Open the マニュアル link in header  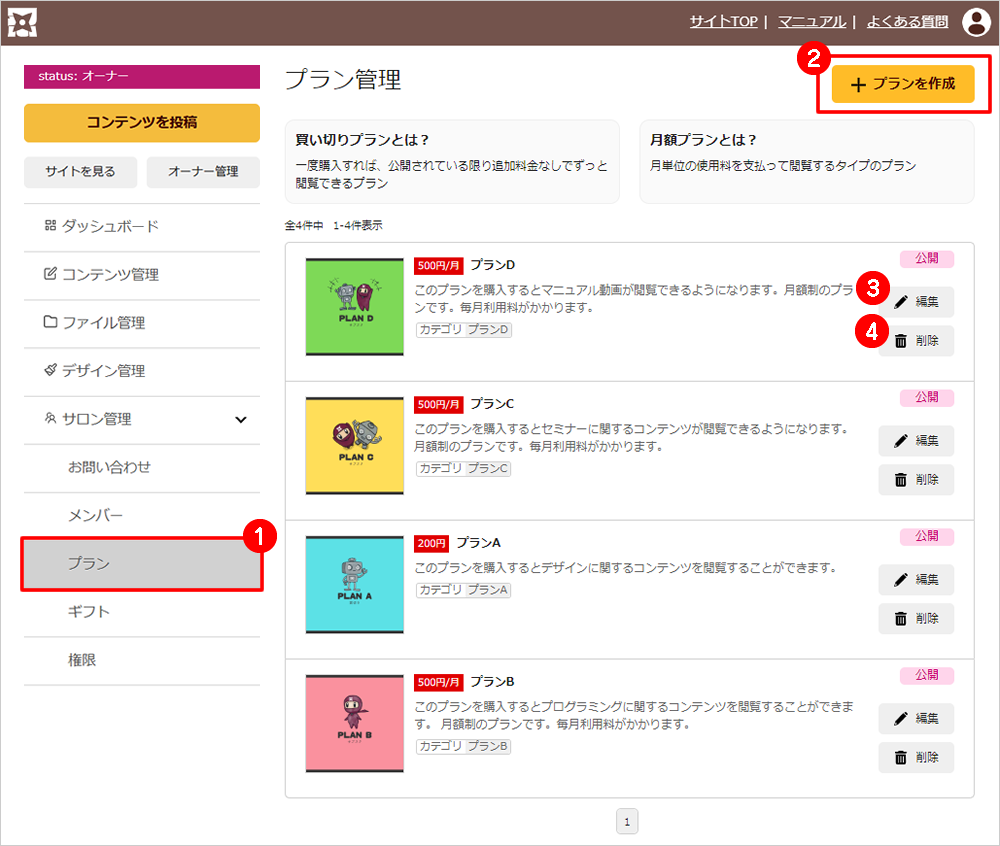[811, 22]
